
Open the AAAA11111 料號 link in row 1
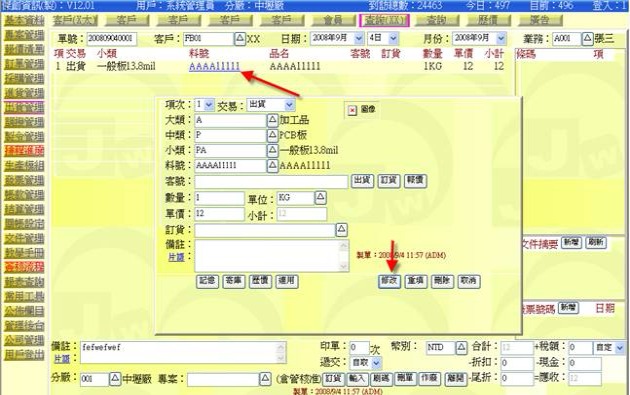coord(215,66)
